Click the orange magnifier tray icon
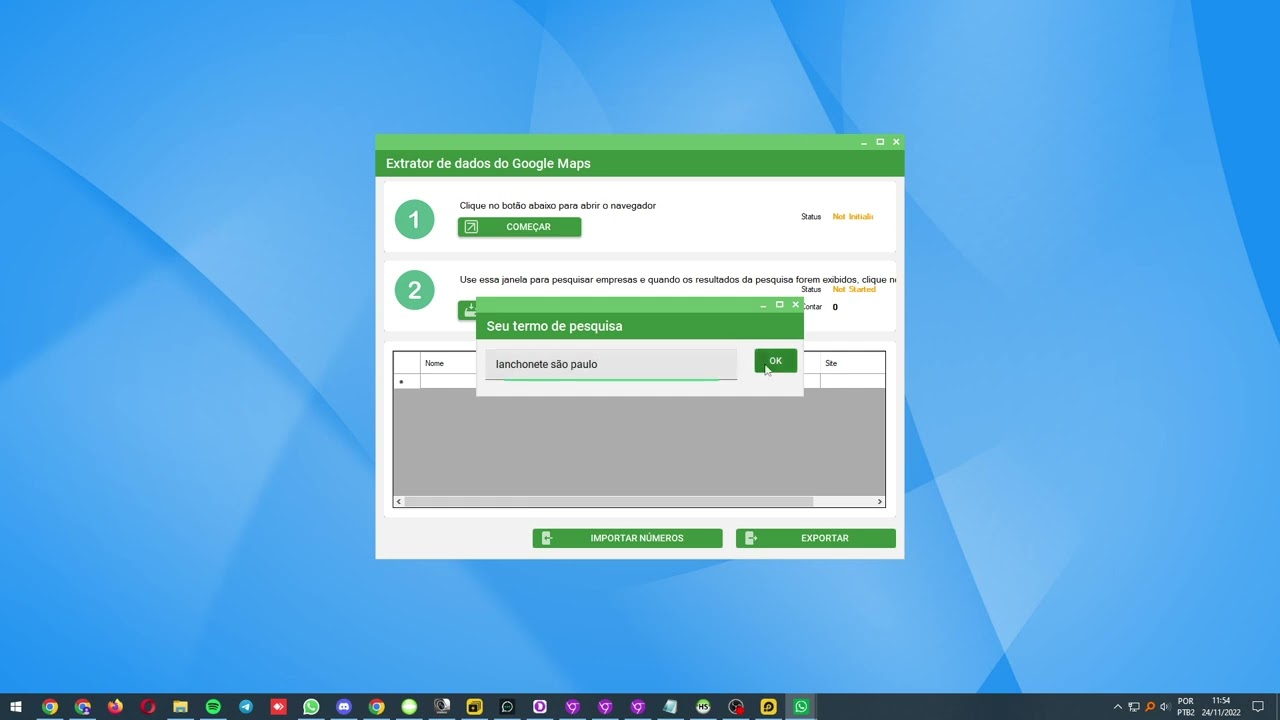 tap(1150, 707)
